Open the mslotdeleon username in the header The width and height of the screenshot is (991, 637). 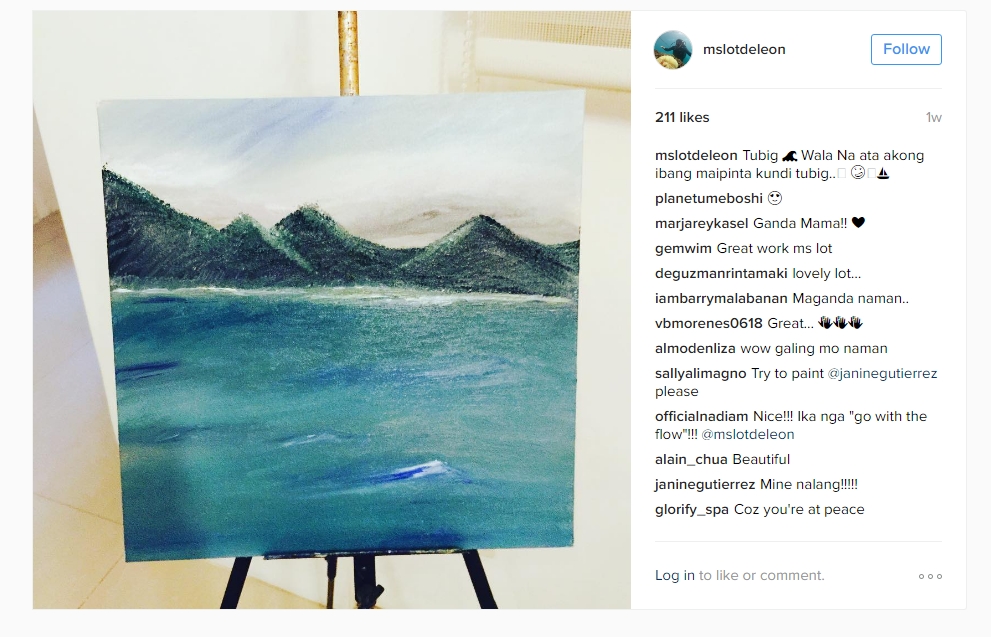[744, 49]
